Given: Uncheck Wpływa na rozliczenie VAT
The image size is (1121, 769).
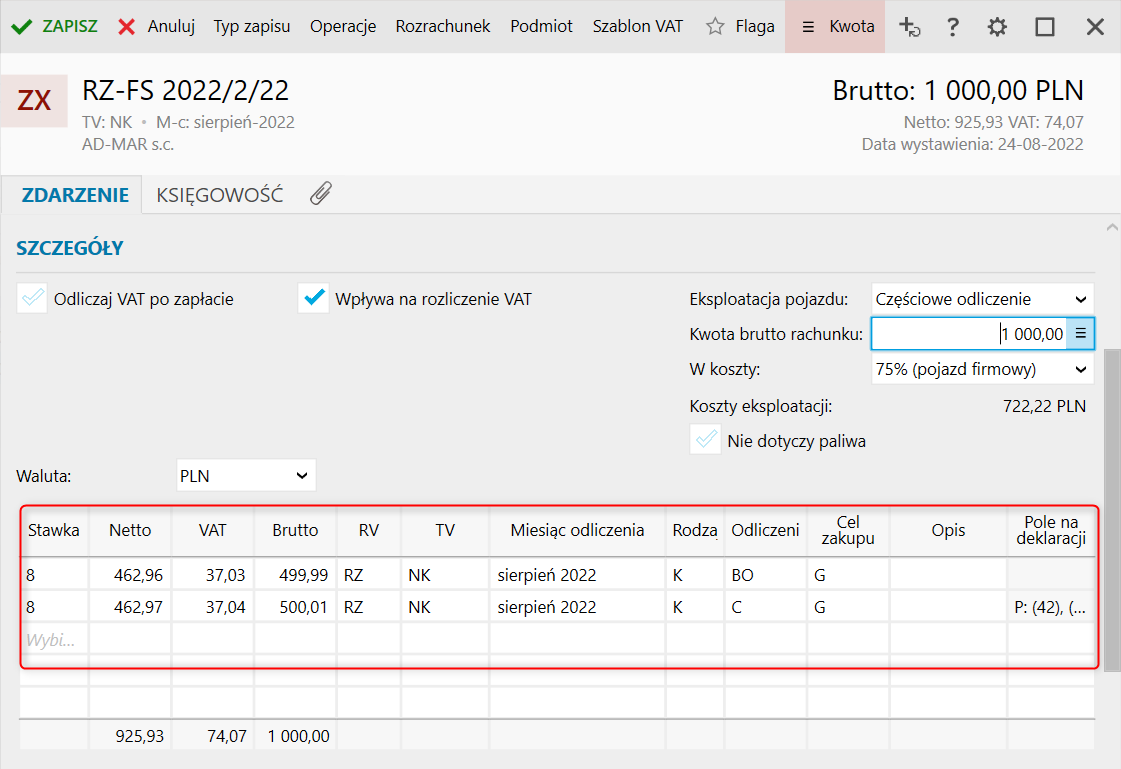Looking at the screenshot, I should 314,298.
